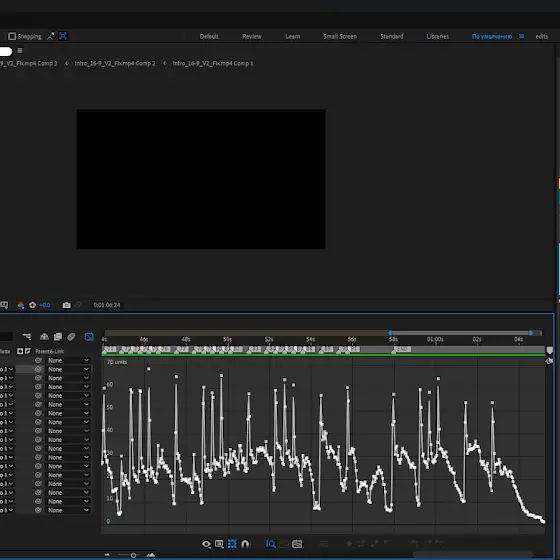This screenshot has width=560, height=560.
Task: Click the solid square header icon left of Parent & Link
Action: (20, 351)
